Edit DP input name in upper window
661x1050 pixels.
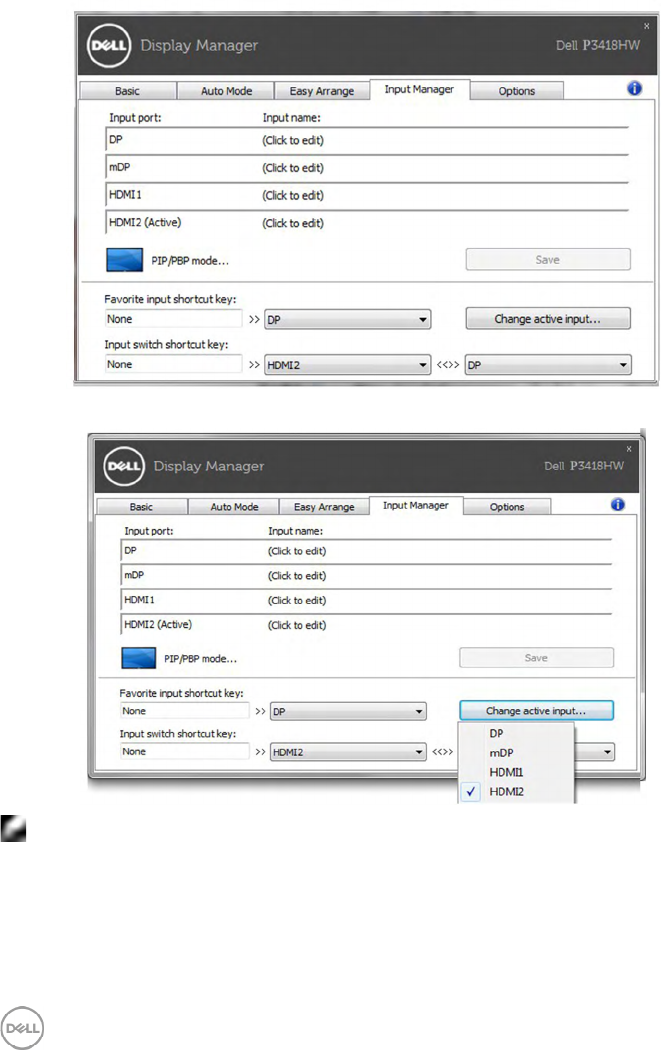[x=293, y=141]
